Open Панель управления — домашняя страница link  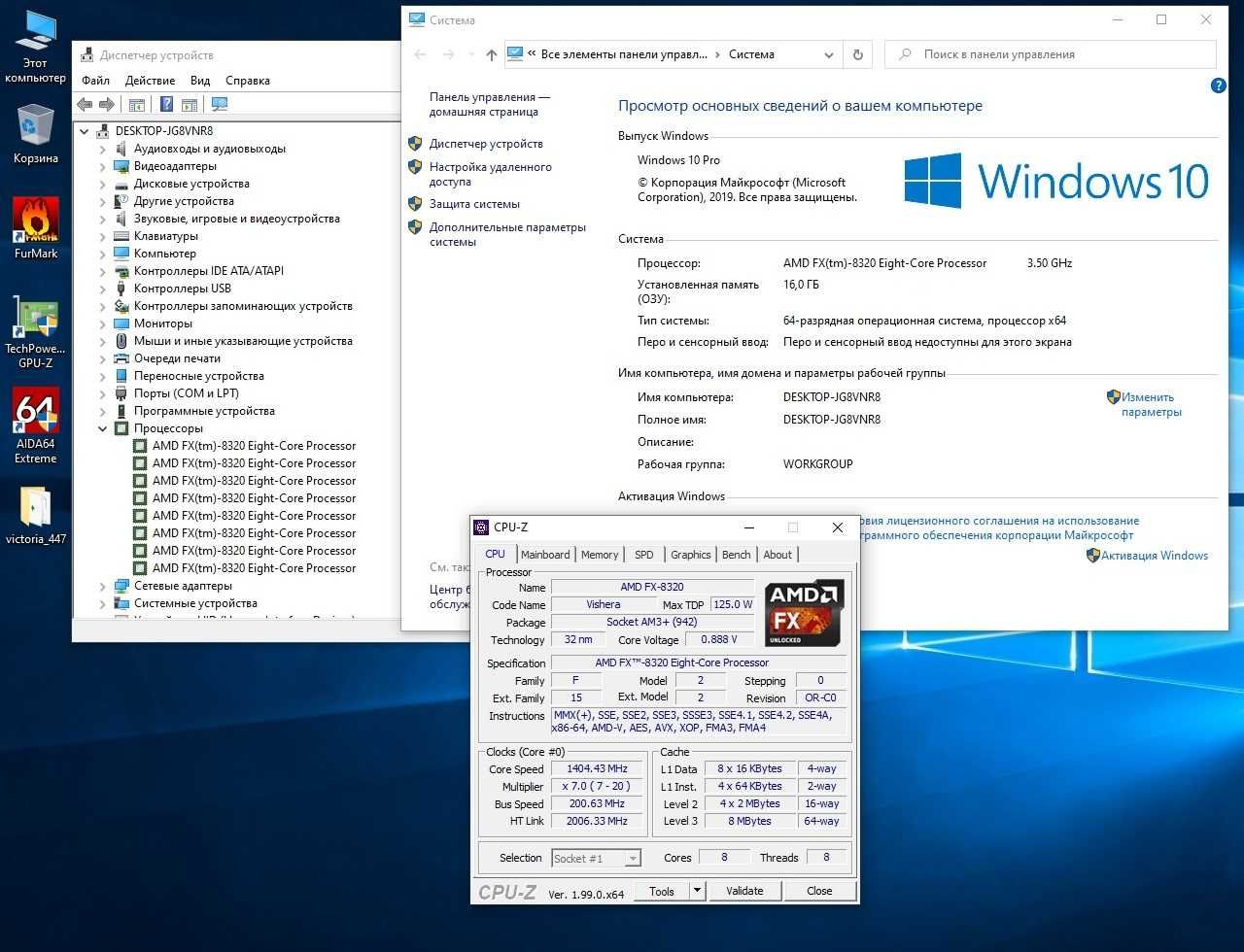490,104
